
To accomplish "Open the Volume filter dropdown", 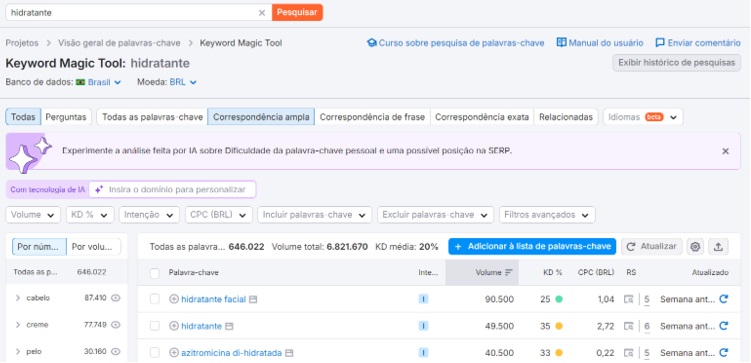I will pyautogui.click(x=33, y=215).
